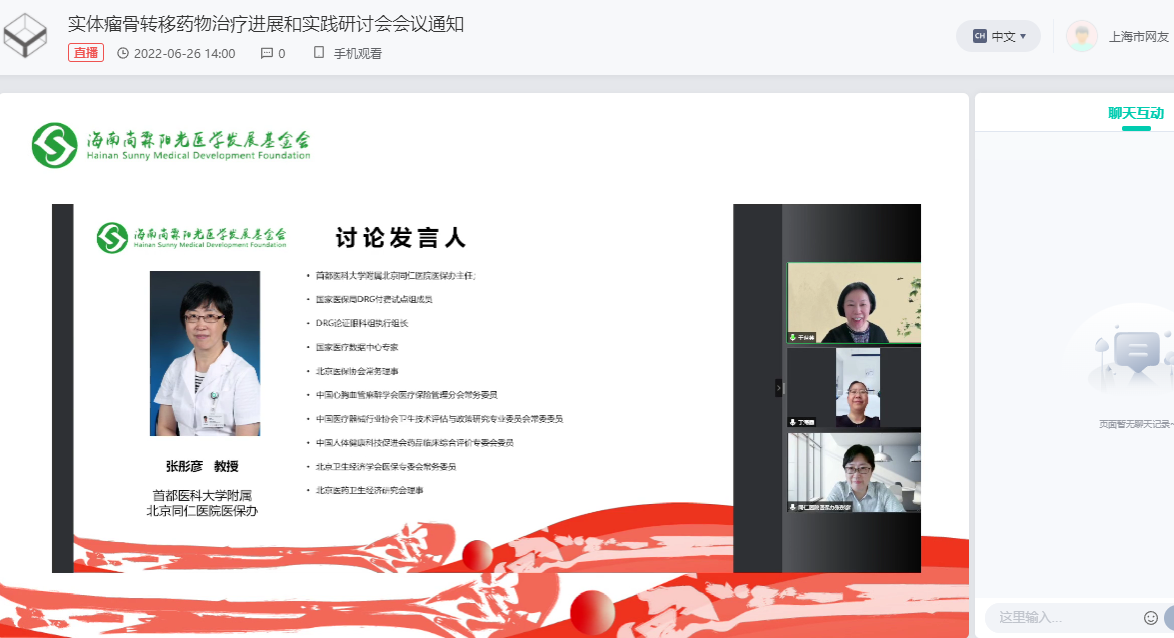The width and height of the screenshot is (1174, 638).
Task: Open the emoji picker in chat box
Action: click(x=1151, y=618)
